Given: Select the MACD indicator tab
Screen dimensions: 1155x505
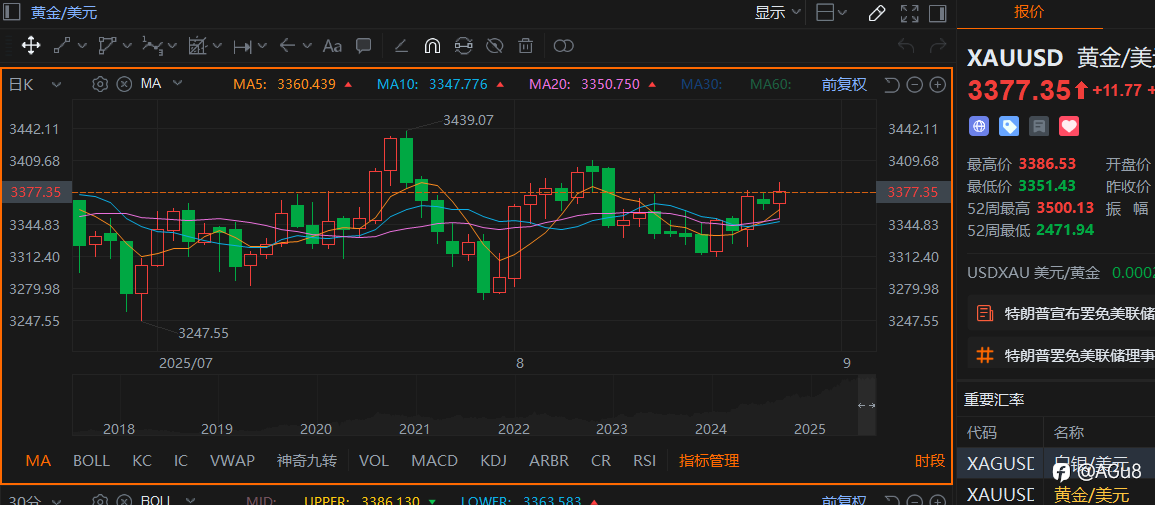Looking at the screenshot, I should coord(435,461).
